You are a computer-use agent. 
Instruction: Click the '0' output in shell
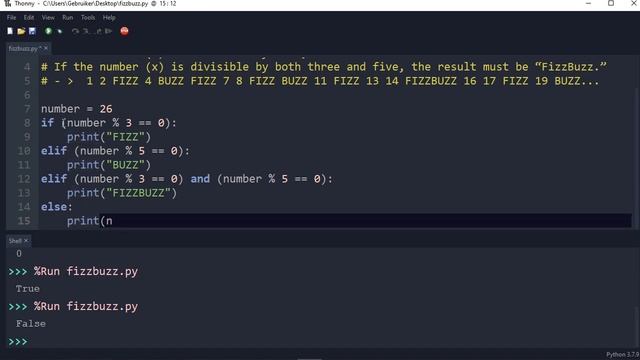click(19, 253)
